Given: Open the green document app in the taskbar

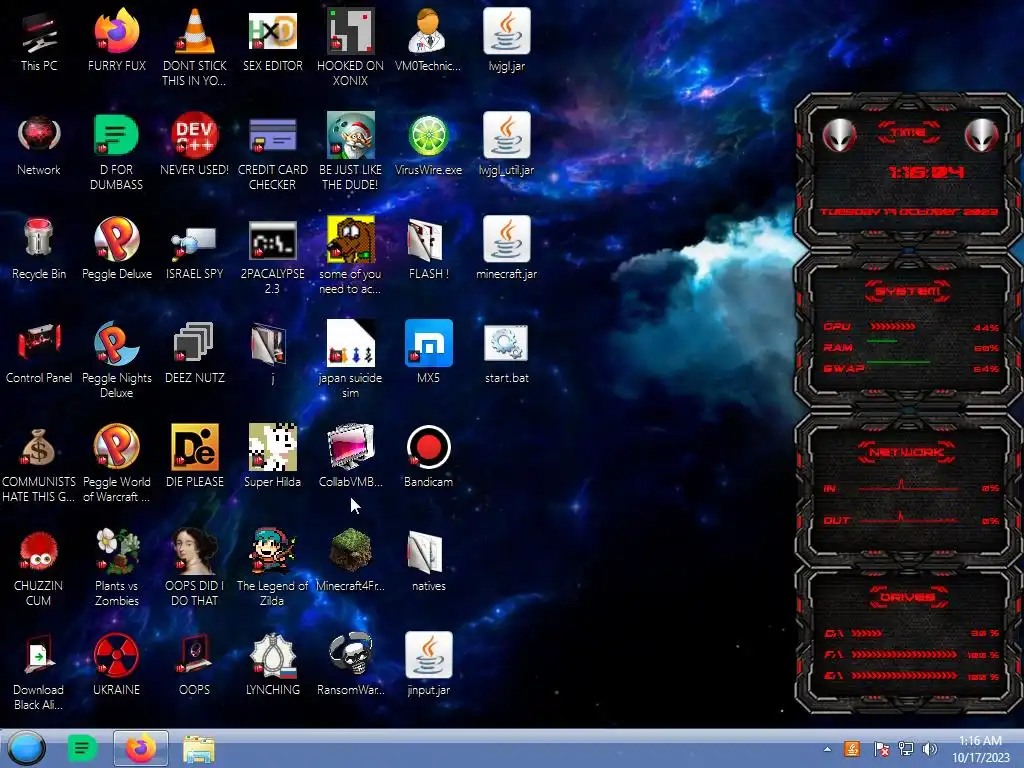Looking at the screenshot, I should (x=82, y=748).
